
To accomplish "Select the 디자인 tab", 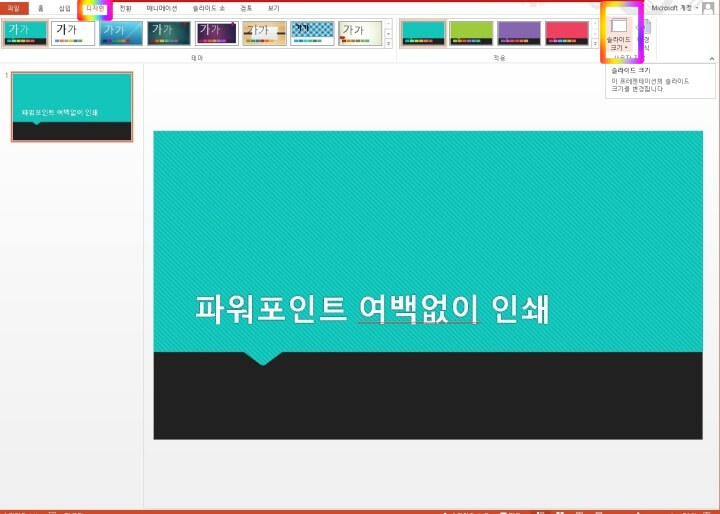I will pos(95,8).
